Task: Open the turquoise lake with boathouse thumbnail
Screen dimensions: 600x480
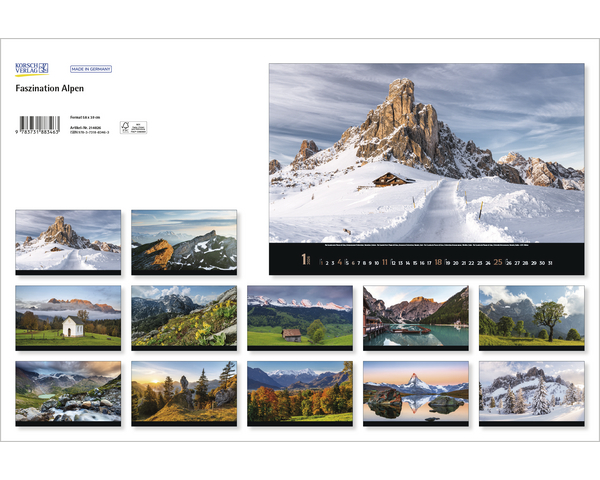Action: (416, 316)
